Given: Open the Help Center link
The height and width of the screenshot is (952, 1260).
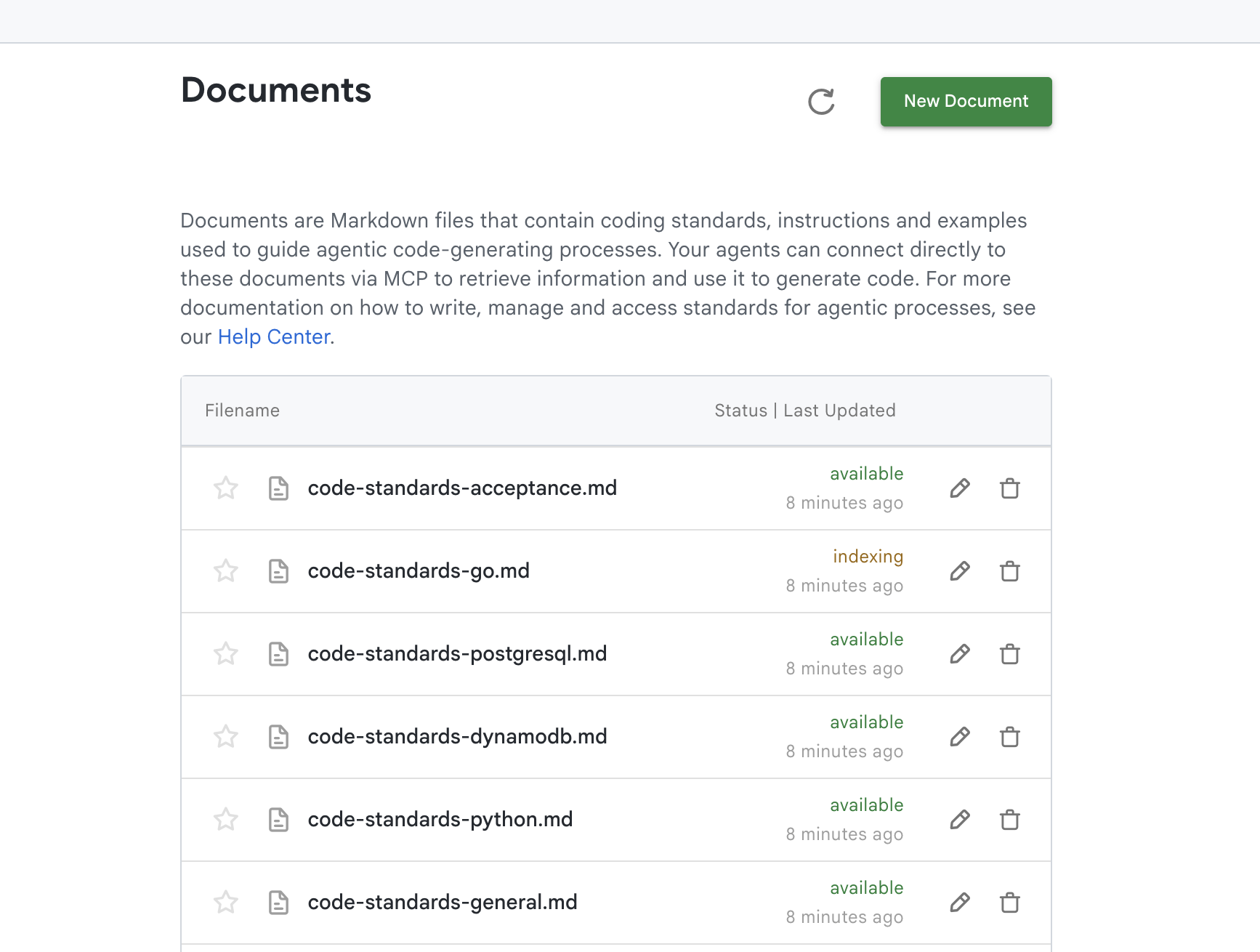Looking at the screenshot, I should (273, 336).
